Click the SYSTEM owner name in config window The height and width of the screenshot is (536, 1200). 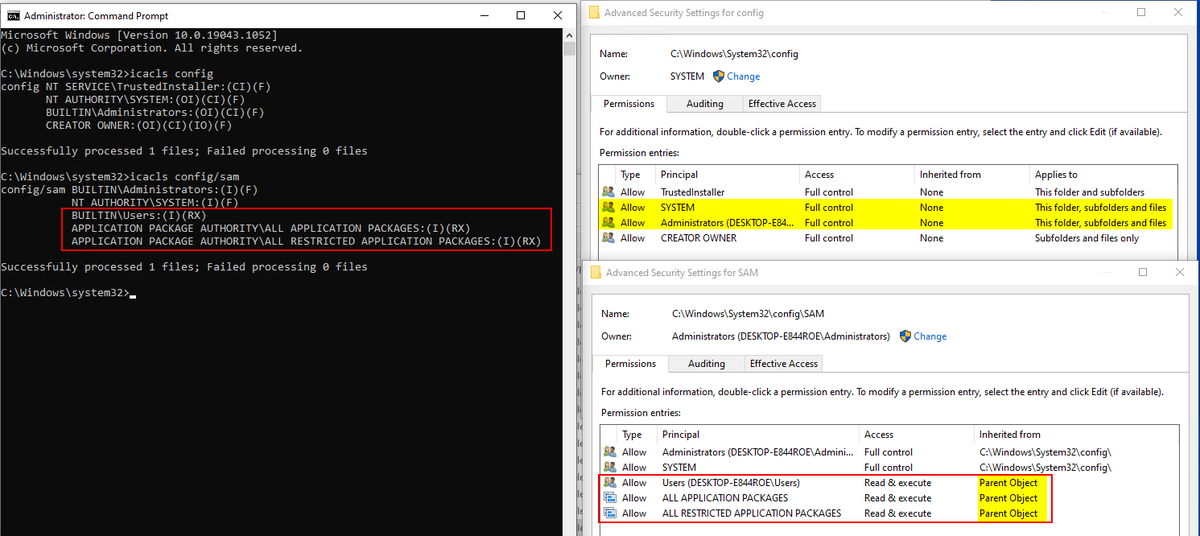(x=688, y=76)
